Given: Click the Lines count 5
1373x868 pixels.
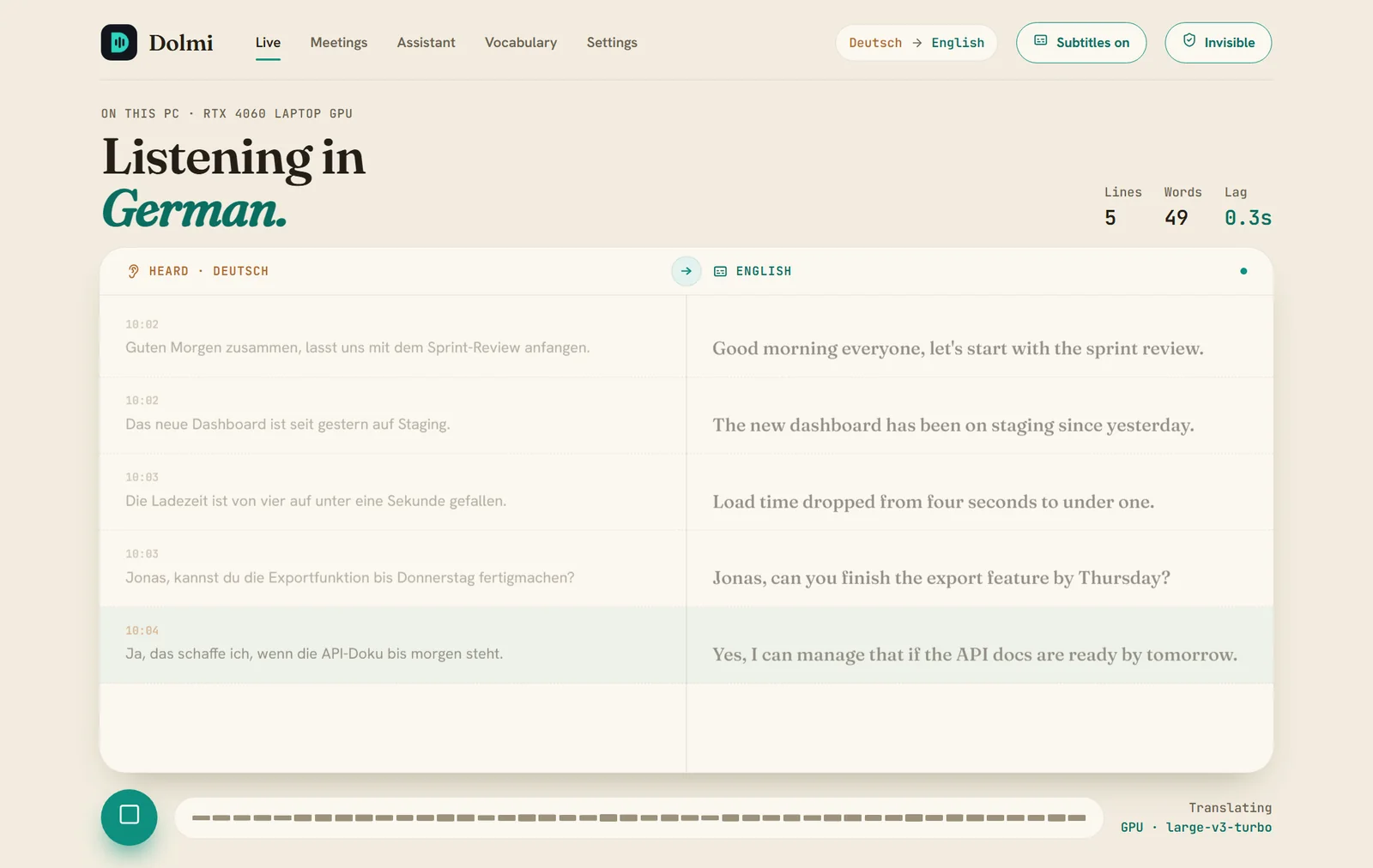Looking at the screenshot, I should pos(1110,218).
